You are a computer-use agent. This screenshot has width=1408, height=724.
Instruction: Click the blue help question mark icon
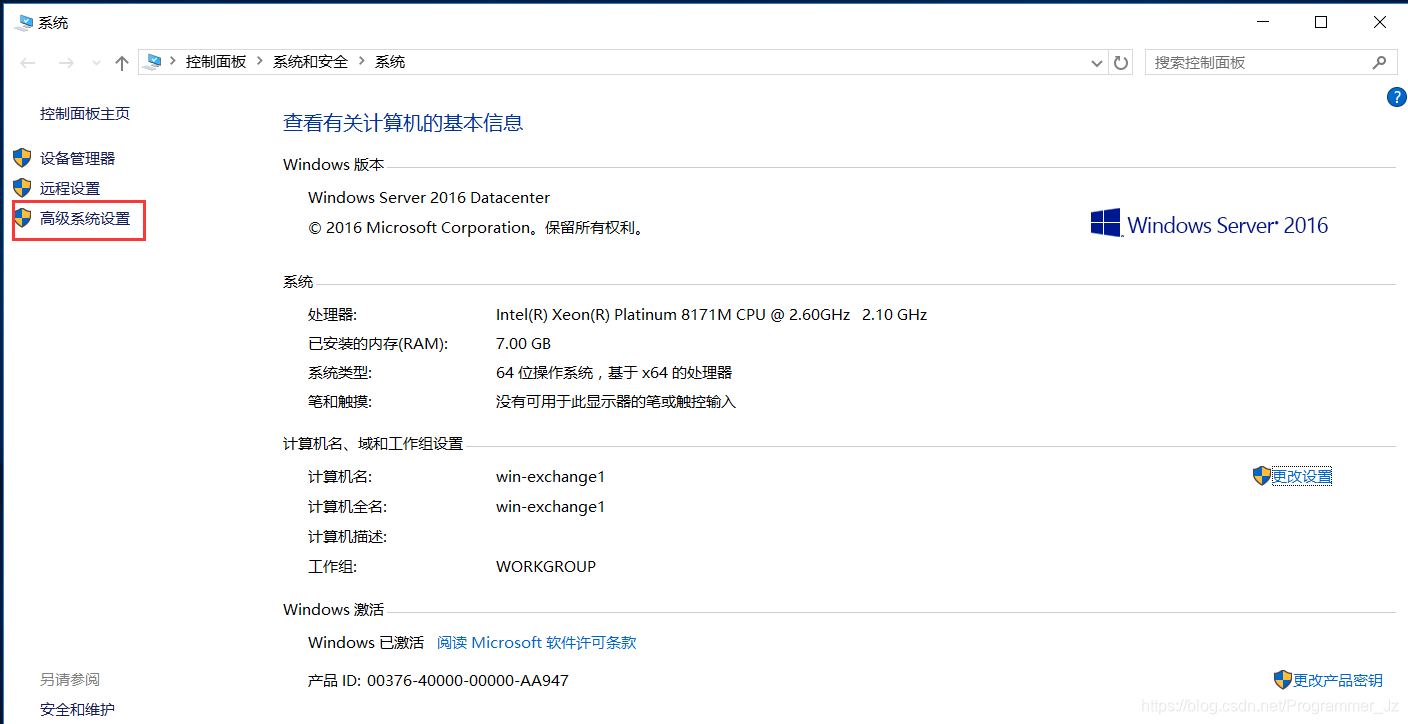pyautogui.click(x=1397, y=97)
